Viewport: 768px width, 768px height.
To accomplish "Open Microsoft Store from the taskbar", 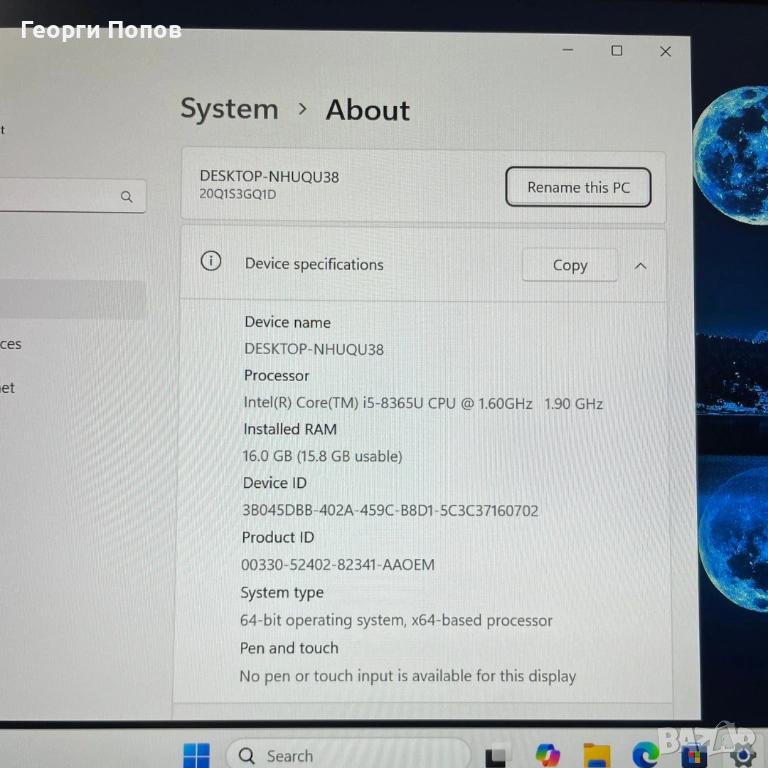I will pos(694,756).
